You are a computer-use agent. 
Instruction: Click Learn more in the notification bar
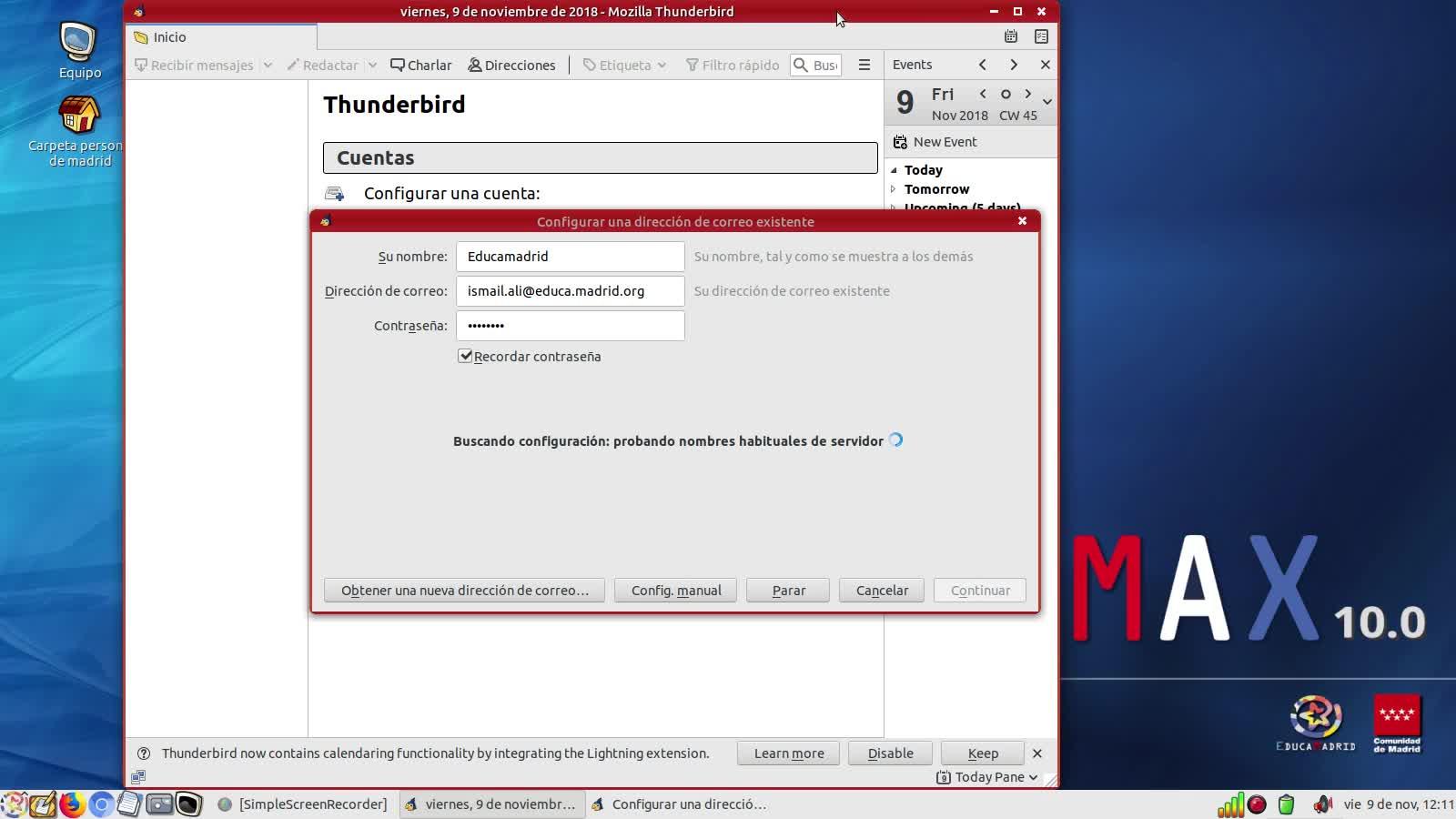789,753
